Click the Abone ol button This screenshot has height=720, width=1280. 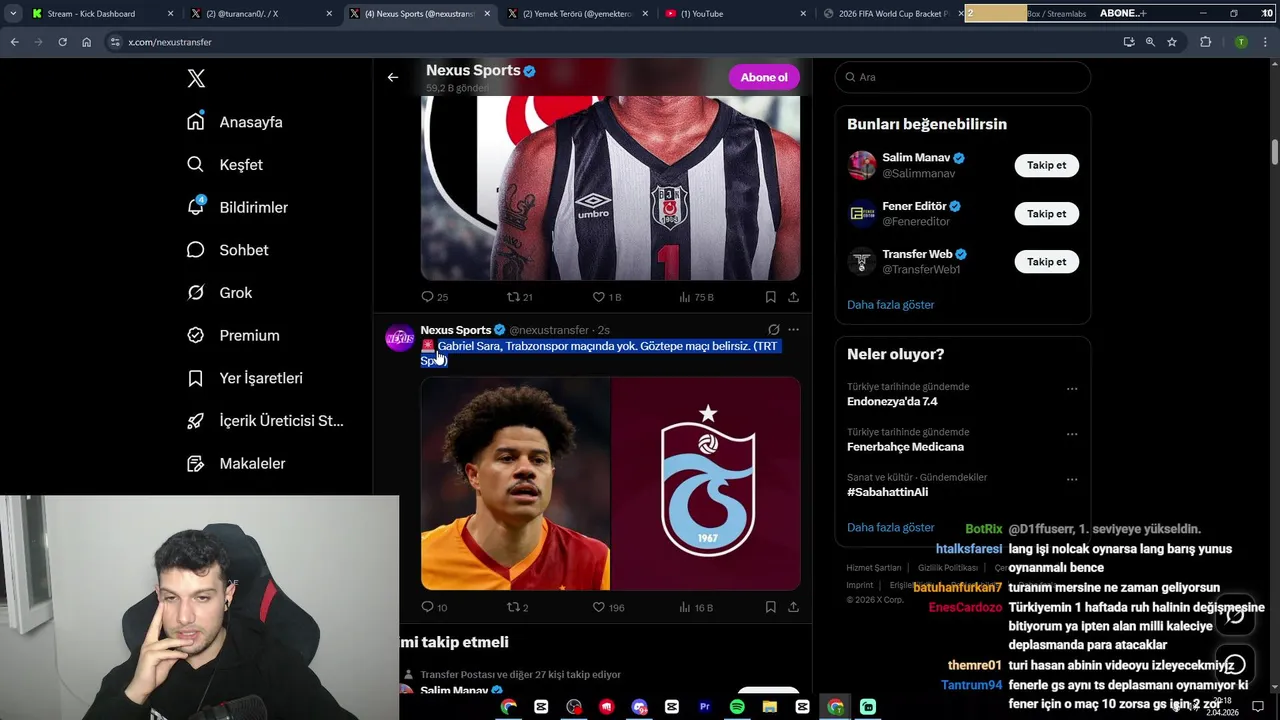coord(764,77)
